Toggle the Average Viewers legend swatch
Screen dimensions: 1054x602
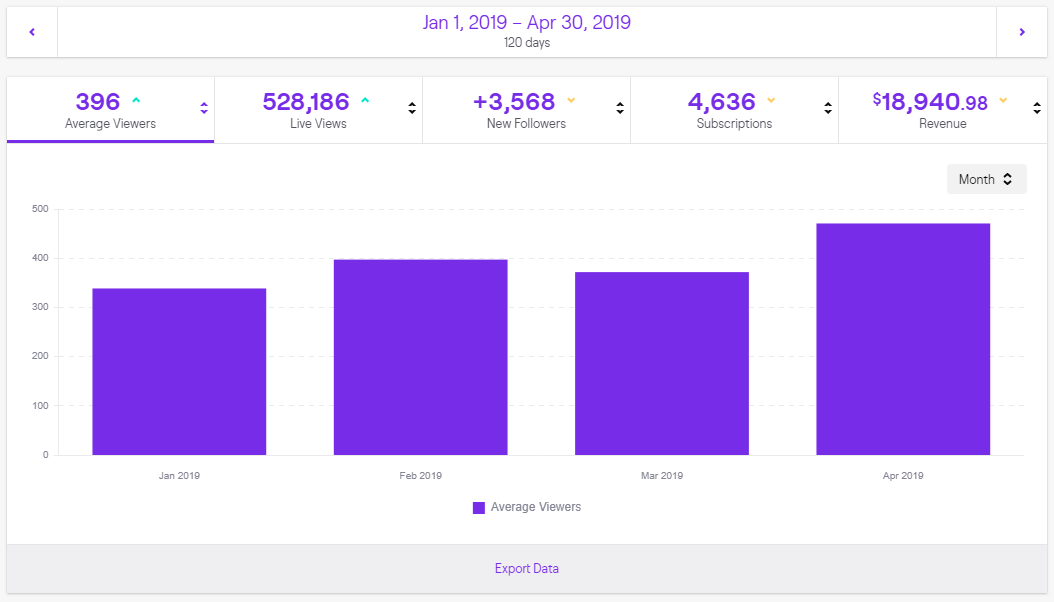point(479,508)
